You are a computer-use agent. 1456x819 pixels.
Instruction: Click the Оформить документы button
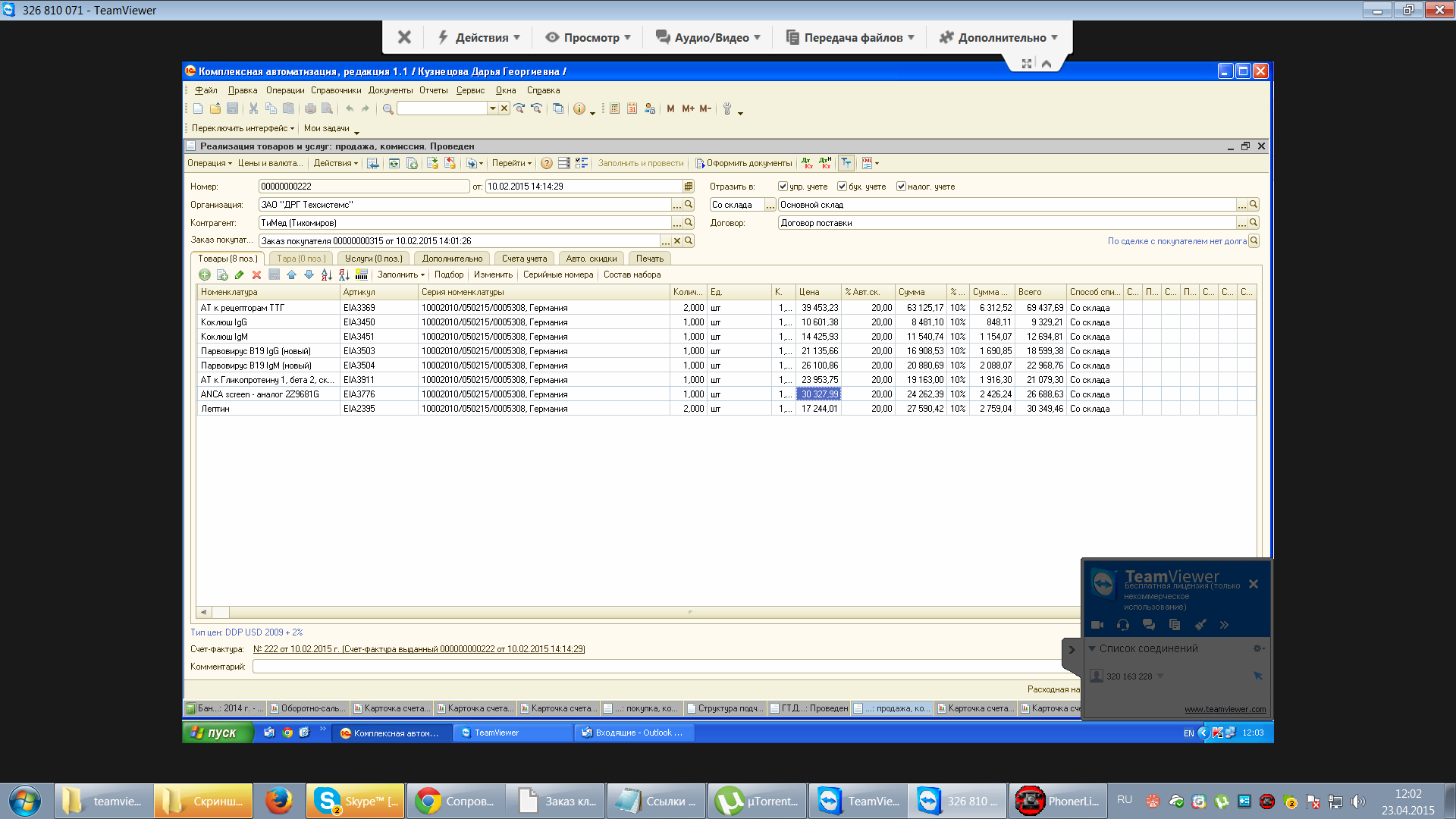(x=744, y=163)
